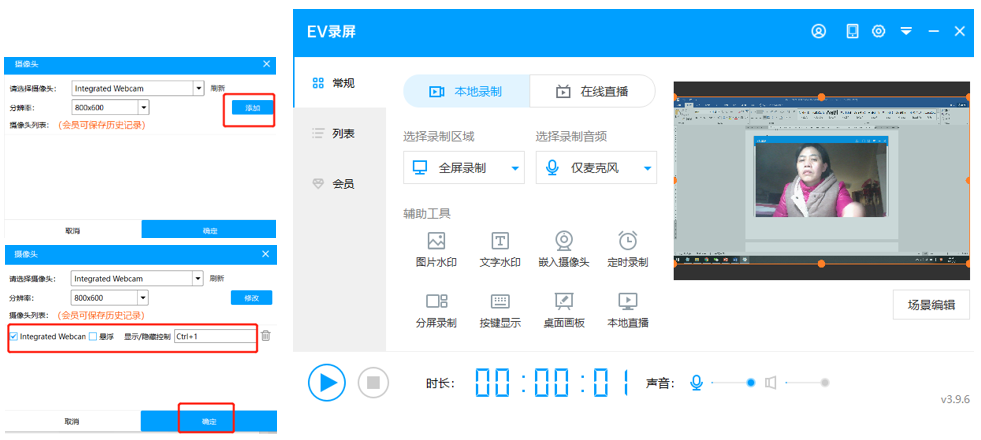Start recording with the blue play button
981x440 pixels.
click(x=327, y=382)
